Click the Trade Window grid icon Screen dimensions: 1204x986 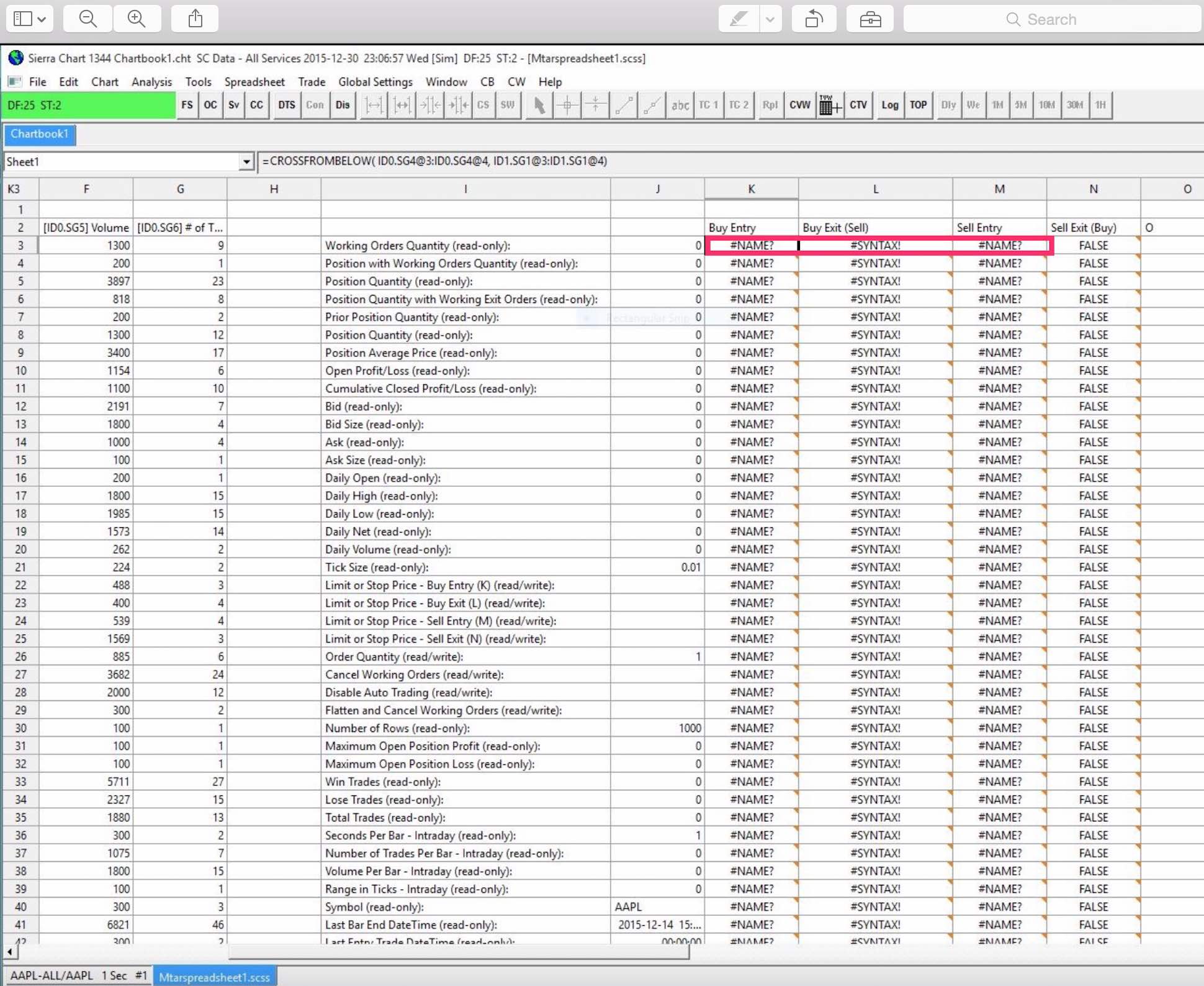point(829,105)
